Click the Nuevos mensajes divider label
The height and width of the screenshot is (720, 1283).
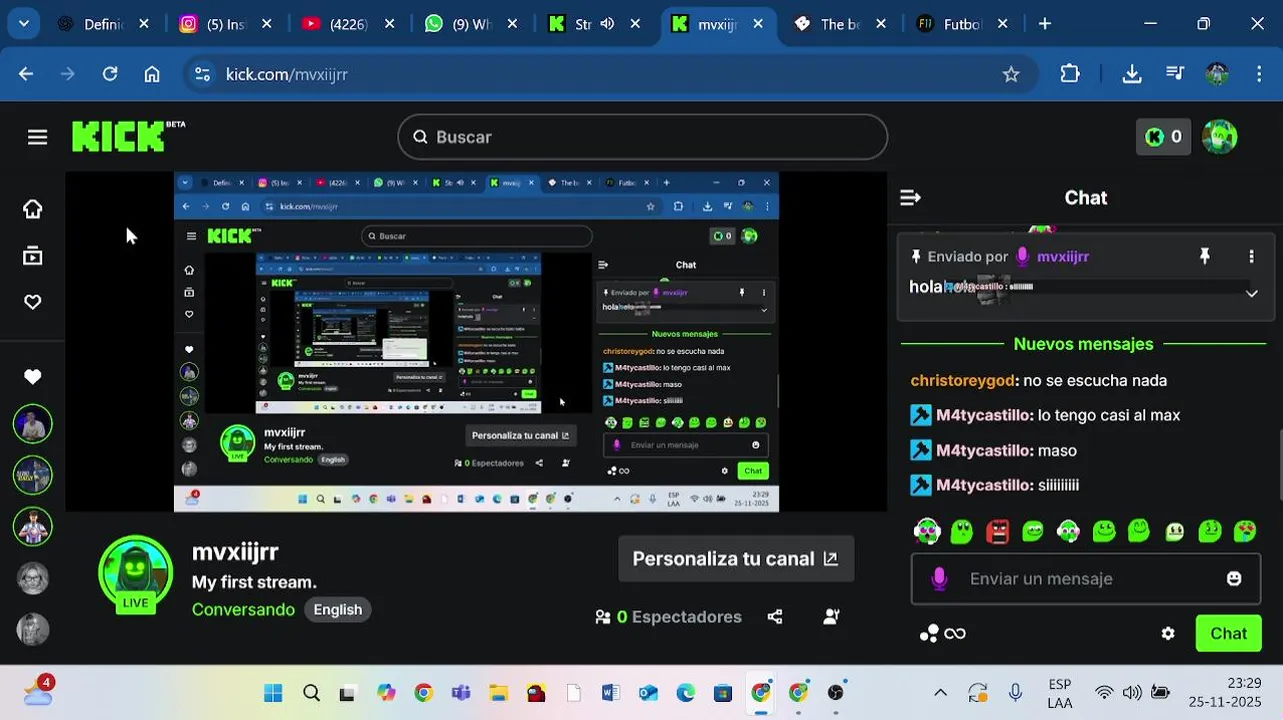pyautogui.click(x=1084, y=344)
